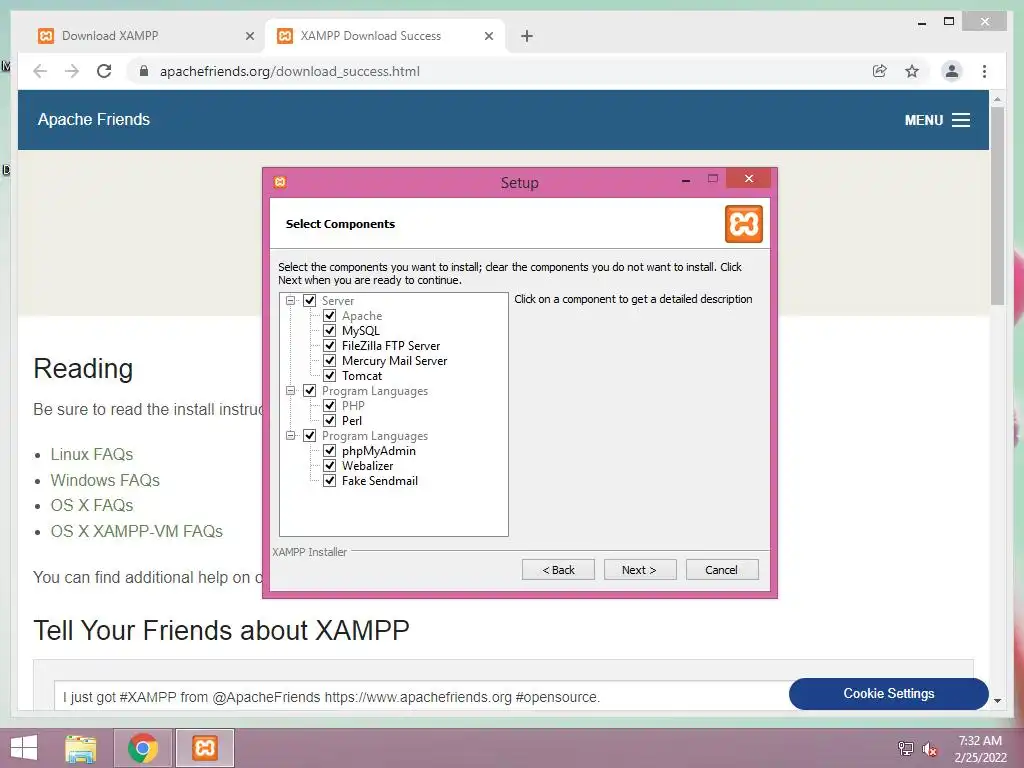Image resolution: width=1024 pixels, height=768 pixels.
Task: Click the tweet text field
Action: pyautogui.click(x=421, y=696)
